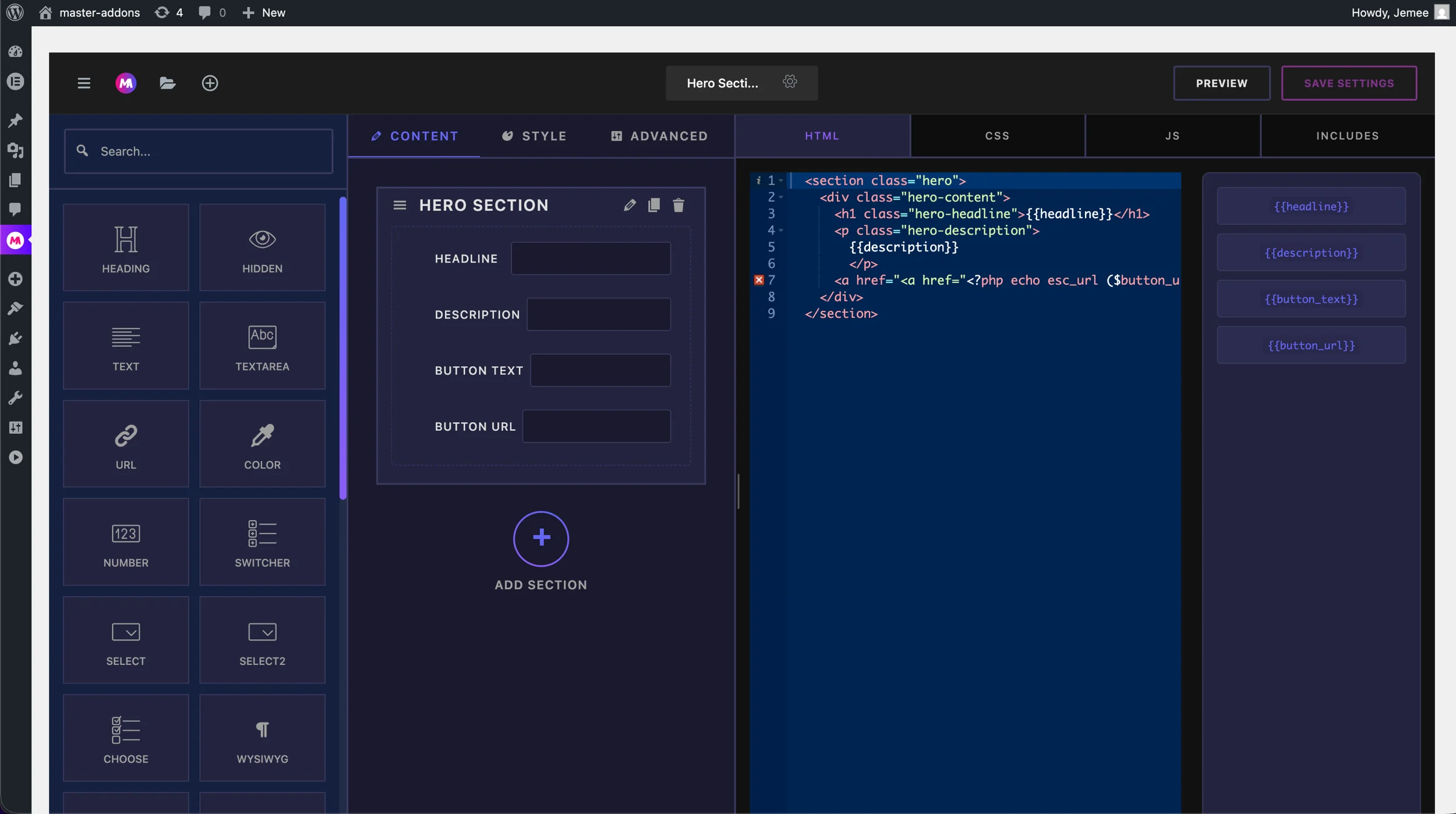
Task: Switch to the Style tab
Action: [534, 136]
